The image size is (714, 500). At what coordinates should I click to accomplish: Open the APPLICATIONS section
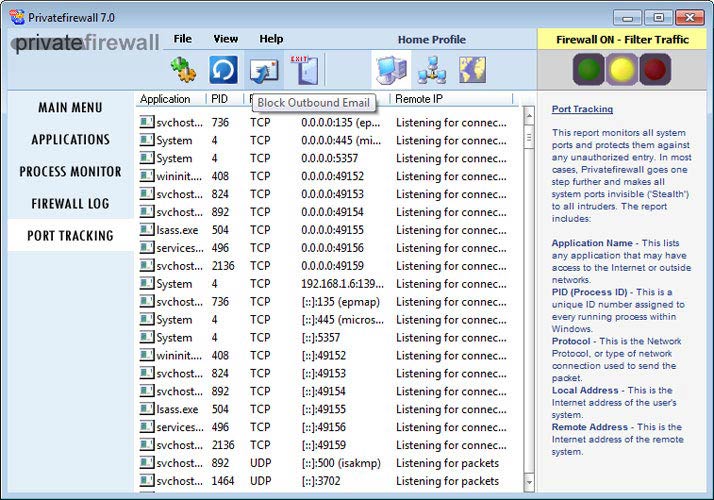click(x=71, y=139)
